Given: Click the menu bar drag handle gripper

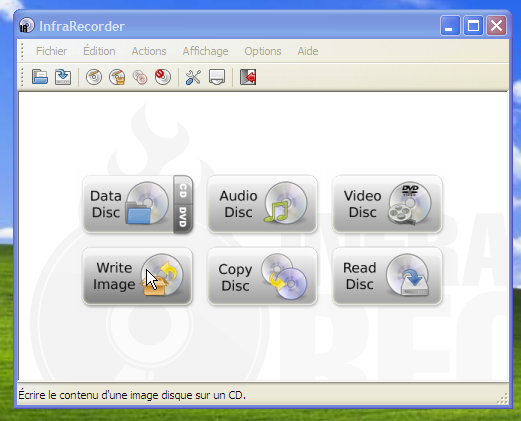Looking at the screenshot, I should click(22, 51).
